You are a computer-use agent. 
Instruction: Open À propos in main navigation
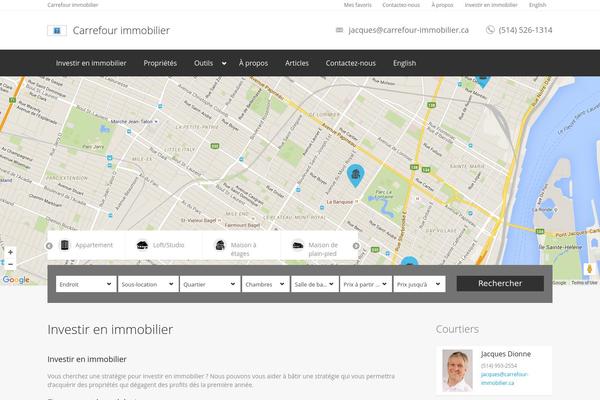[x=253, y=63]
